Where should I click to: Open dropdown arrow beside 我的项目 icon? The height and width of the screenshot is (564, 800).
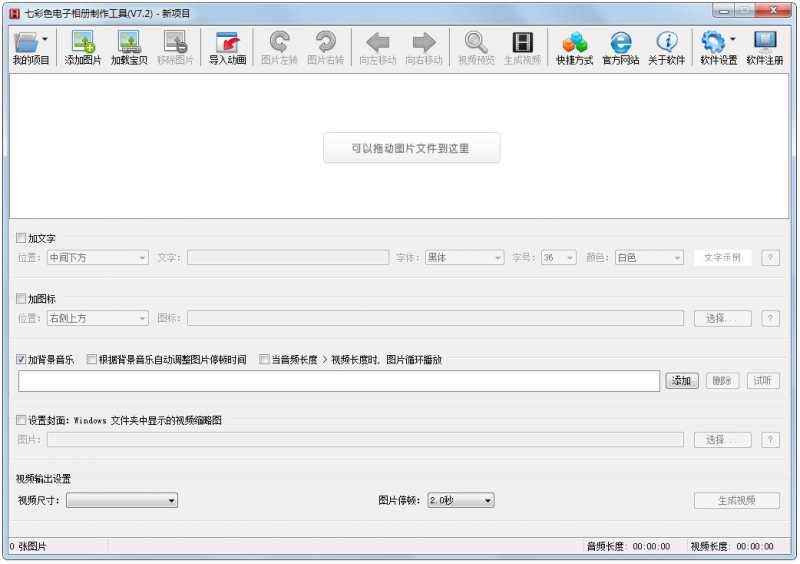click(45, 40)
